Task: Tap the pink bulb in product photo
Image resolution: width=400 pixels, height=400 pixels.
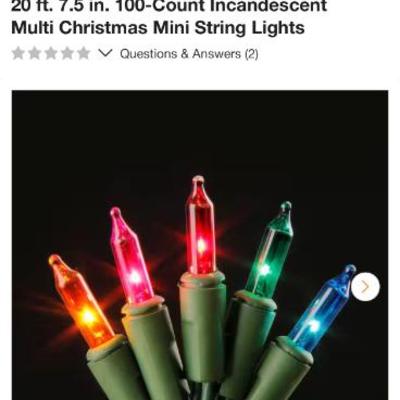Action: click(x=131, y=255)
